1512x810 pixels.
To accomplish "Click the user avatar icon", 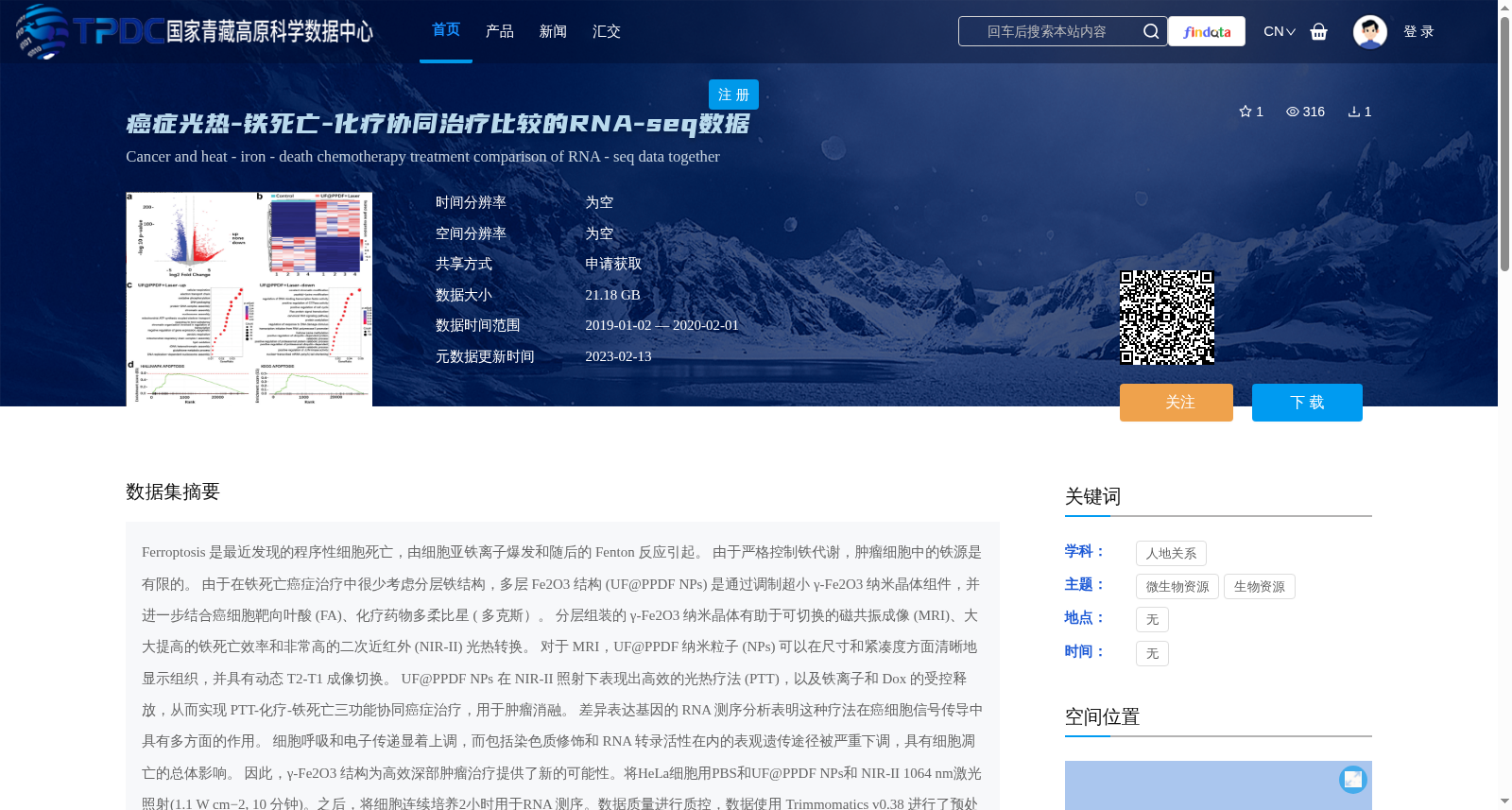I will (1369, 31).
